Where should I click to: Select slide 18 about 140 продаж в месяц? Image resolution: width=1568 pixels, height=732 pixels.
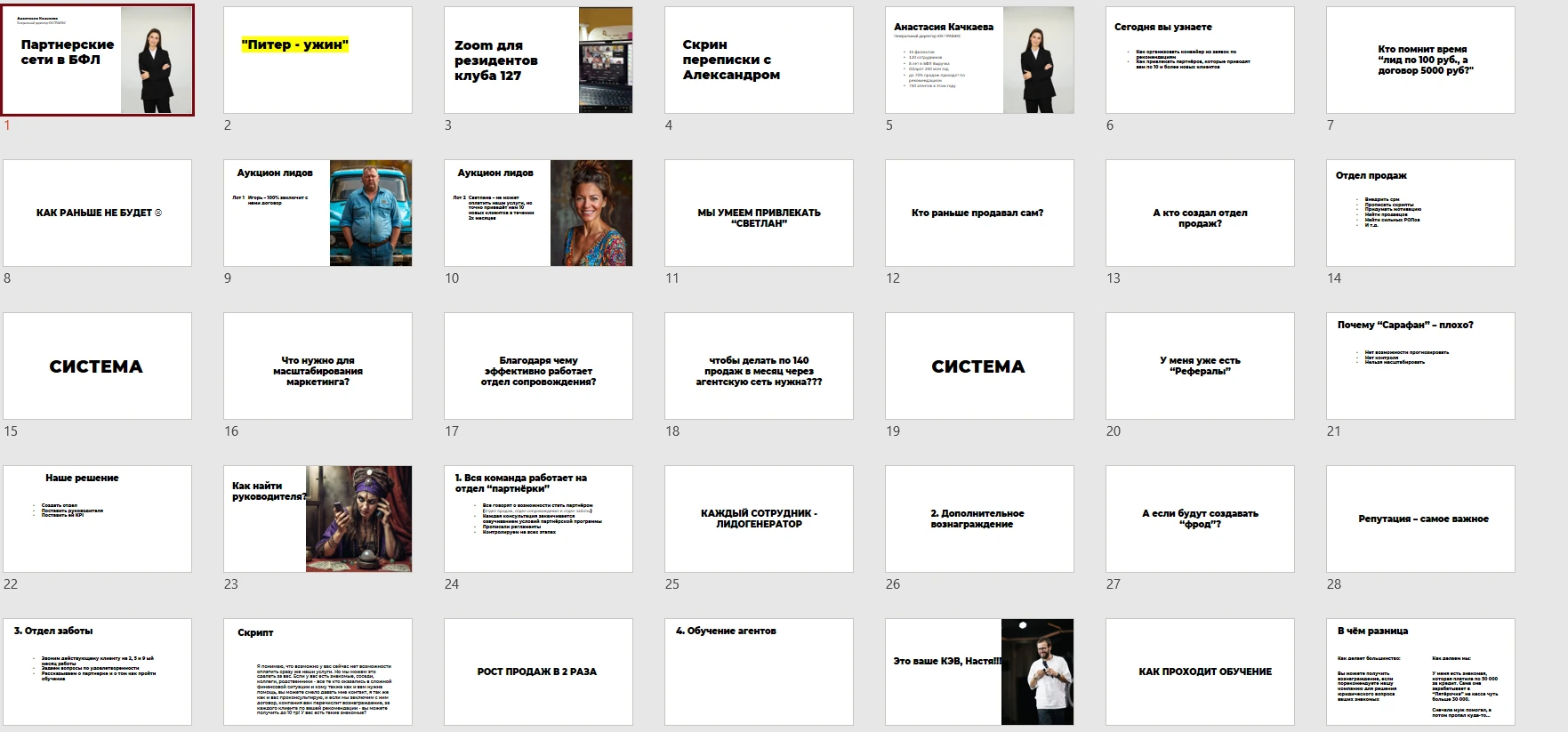[x=759, y=366]
